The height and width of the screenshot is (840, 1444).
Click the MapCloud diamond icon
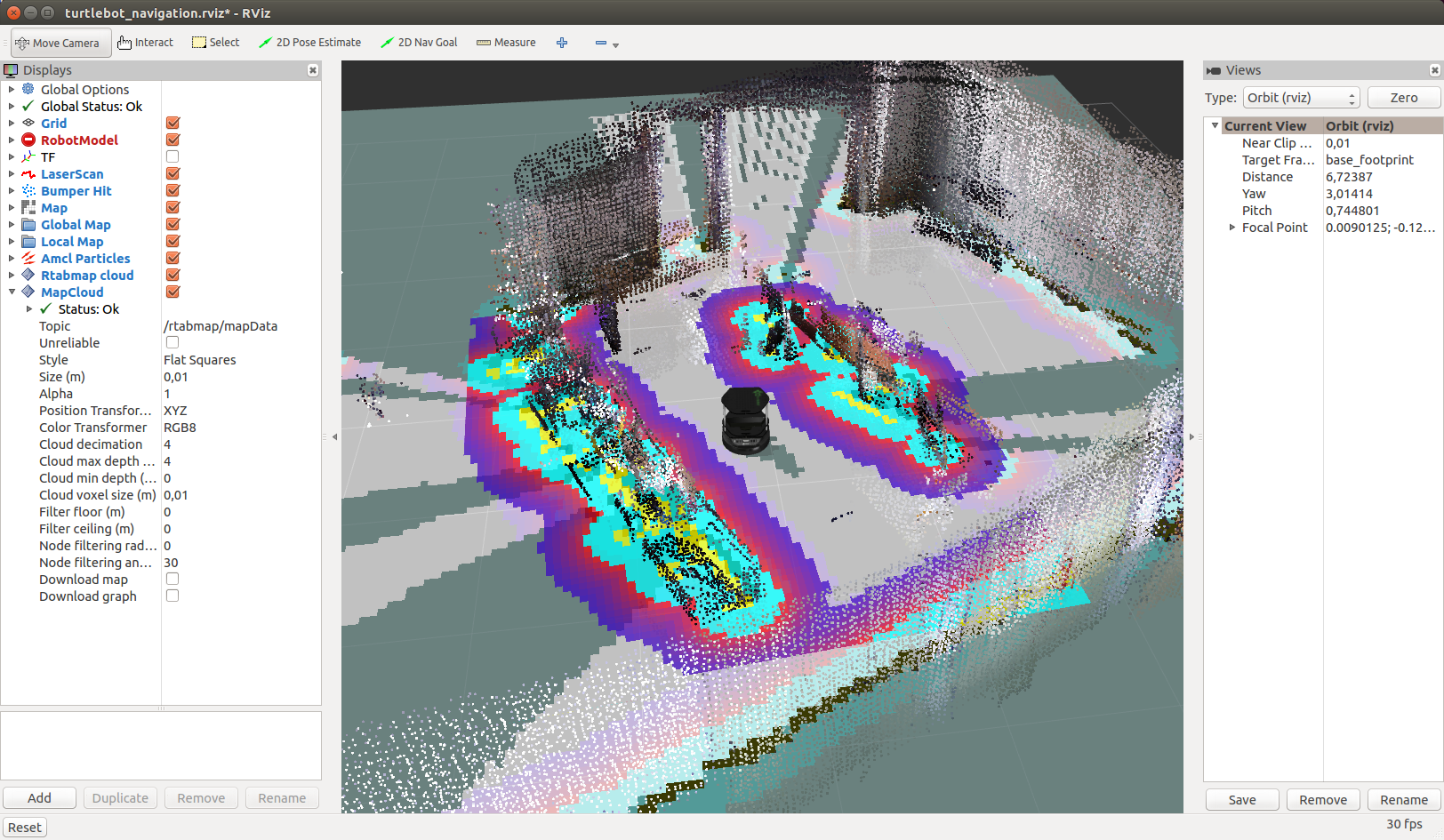pyautogui.click(x=28, y=292)
